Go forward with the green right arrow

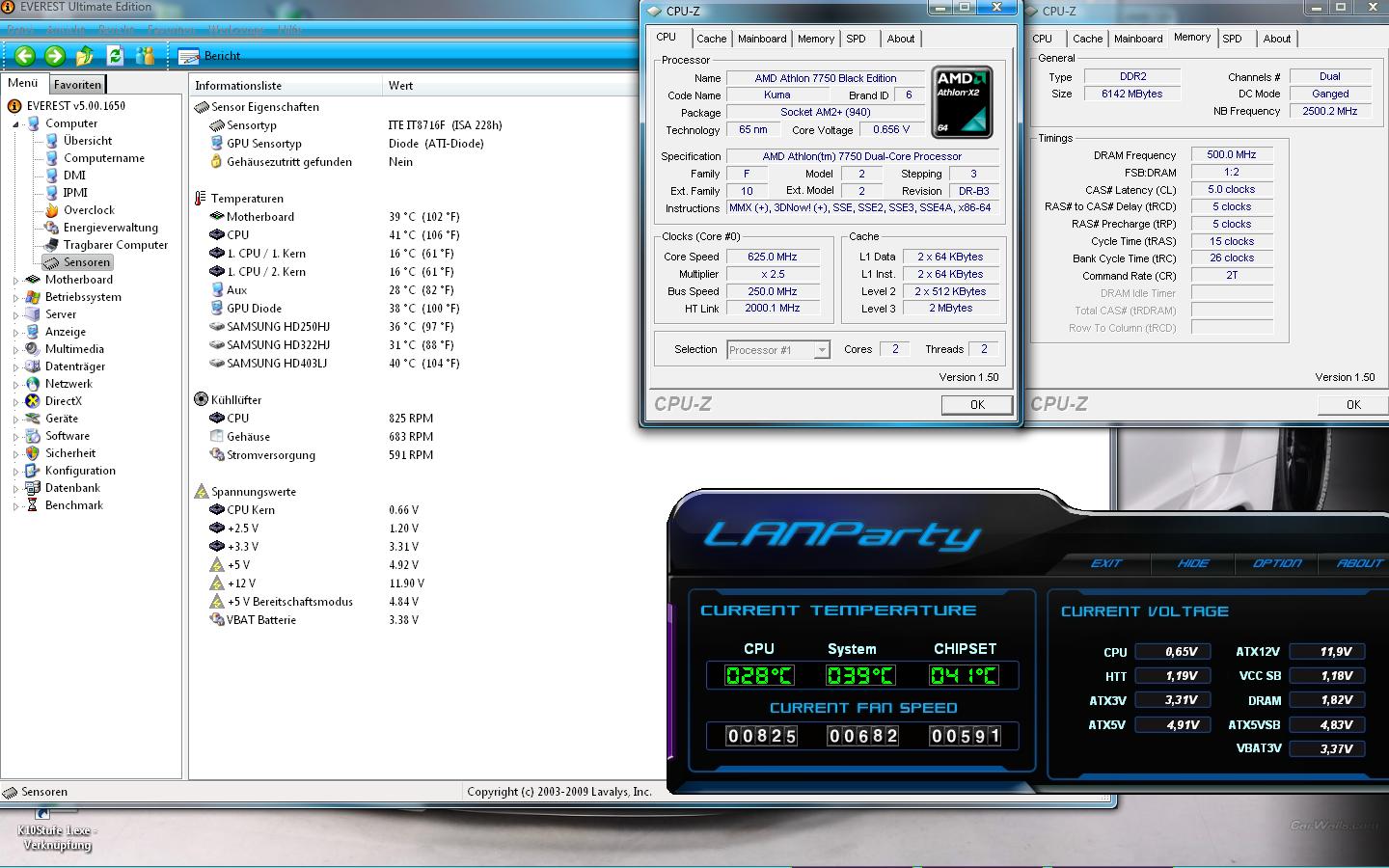(55, 55)
